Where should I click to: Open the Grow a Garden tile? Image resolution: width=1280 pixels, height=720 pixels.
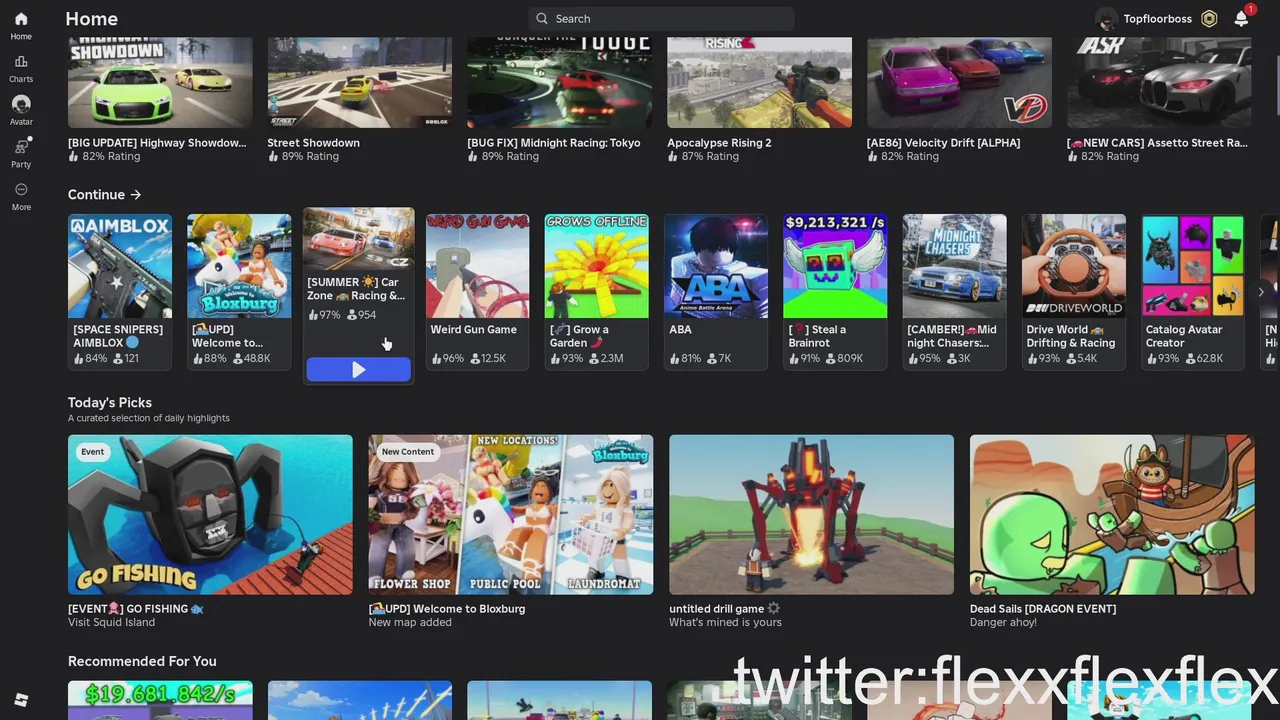point(597,291)
